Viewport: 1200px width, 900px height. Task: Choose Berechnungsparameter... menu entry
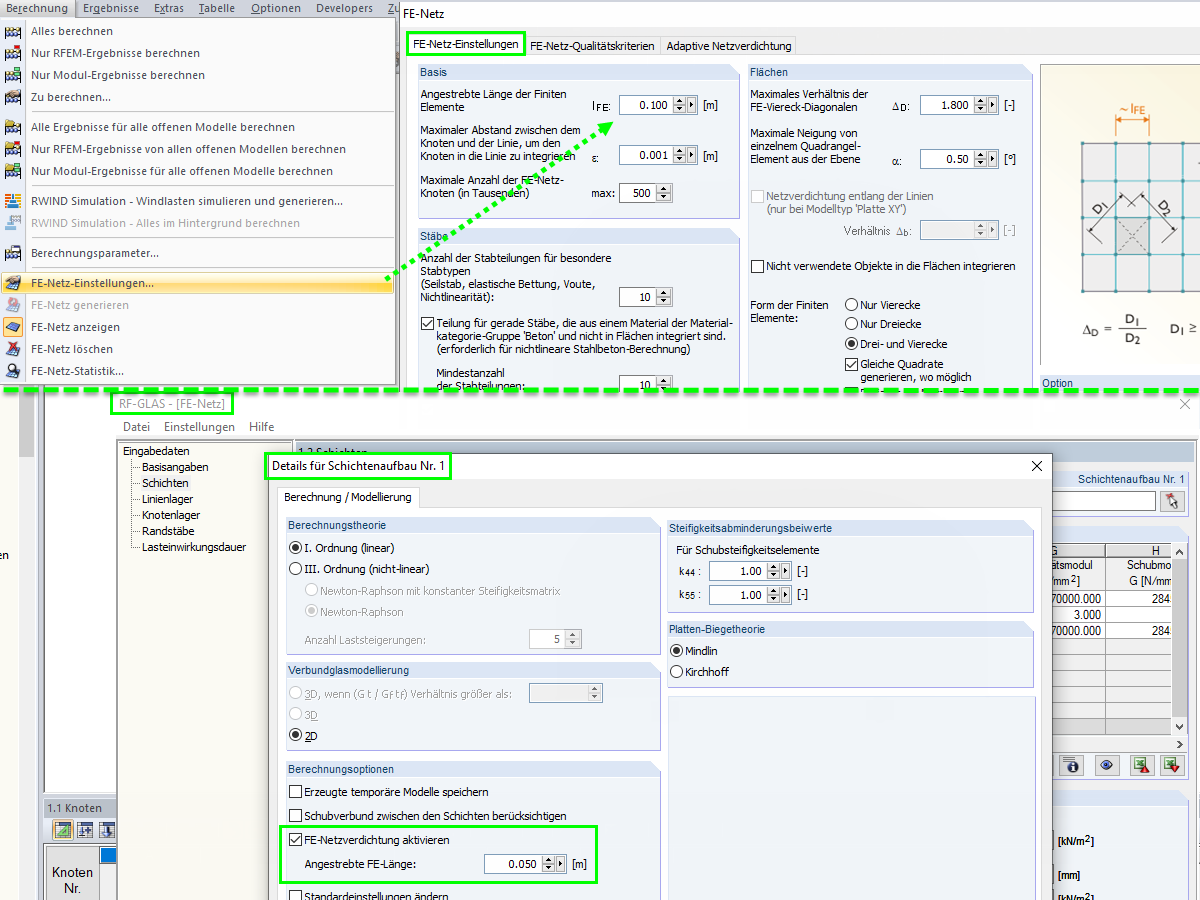pos(198,253)
